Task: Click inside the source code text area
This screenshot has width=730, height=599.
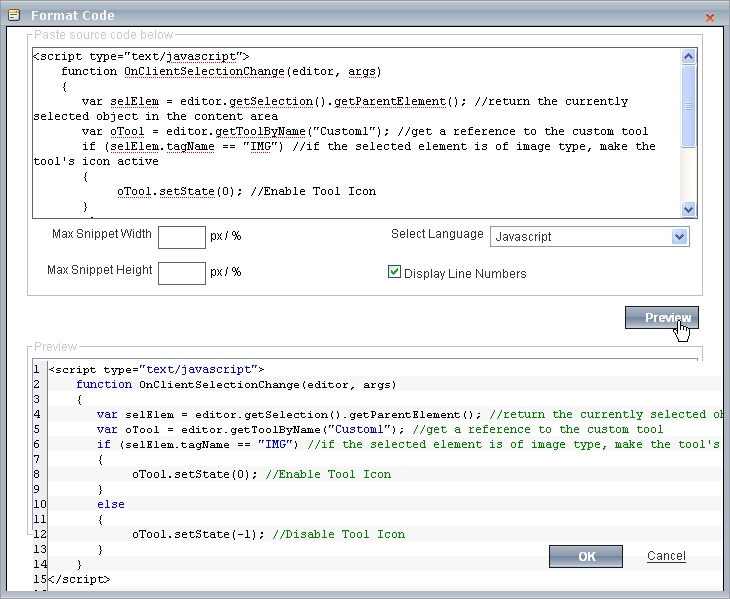Action: coord(356,132)
